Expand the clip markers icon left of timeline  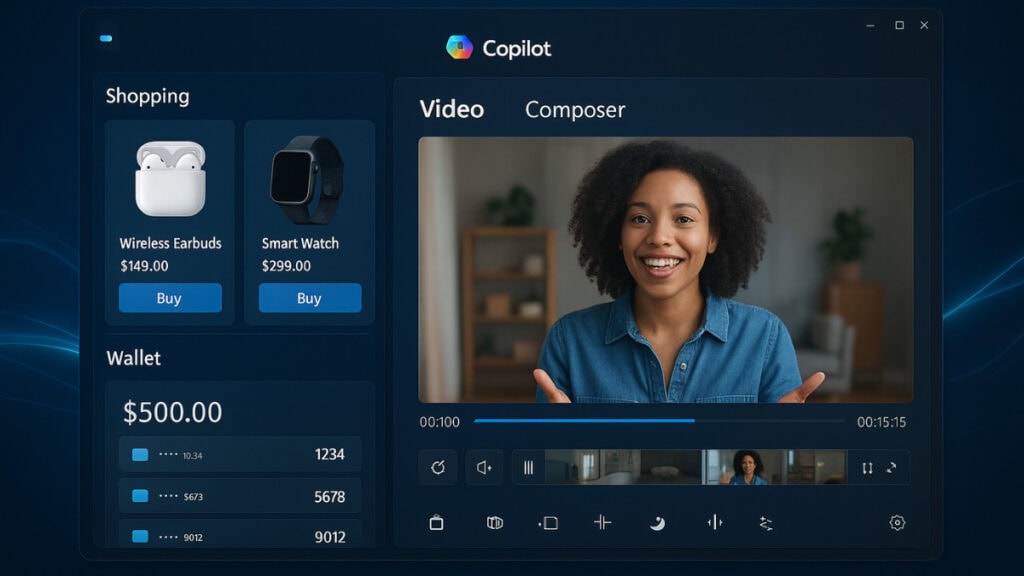pyautogui.click(x=528, y=466)
